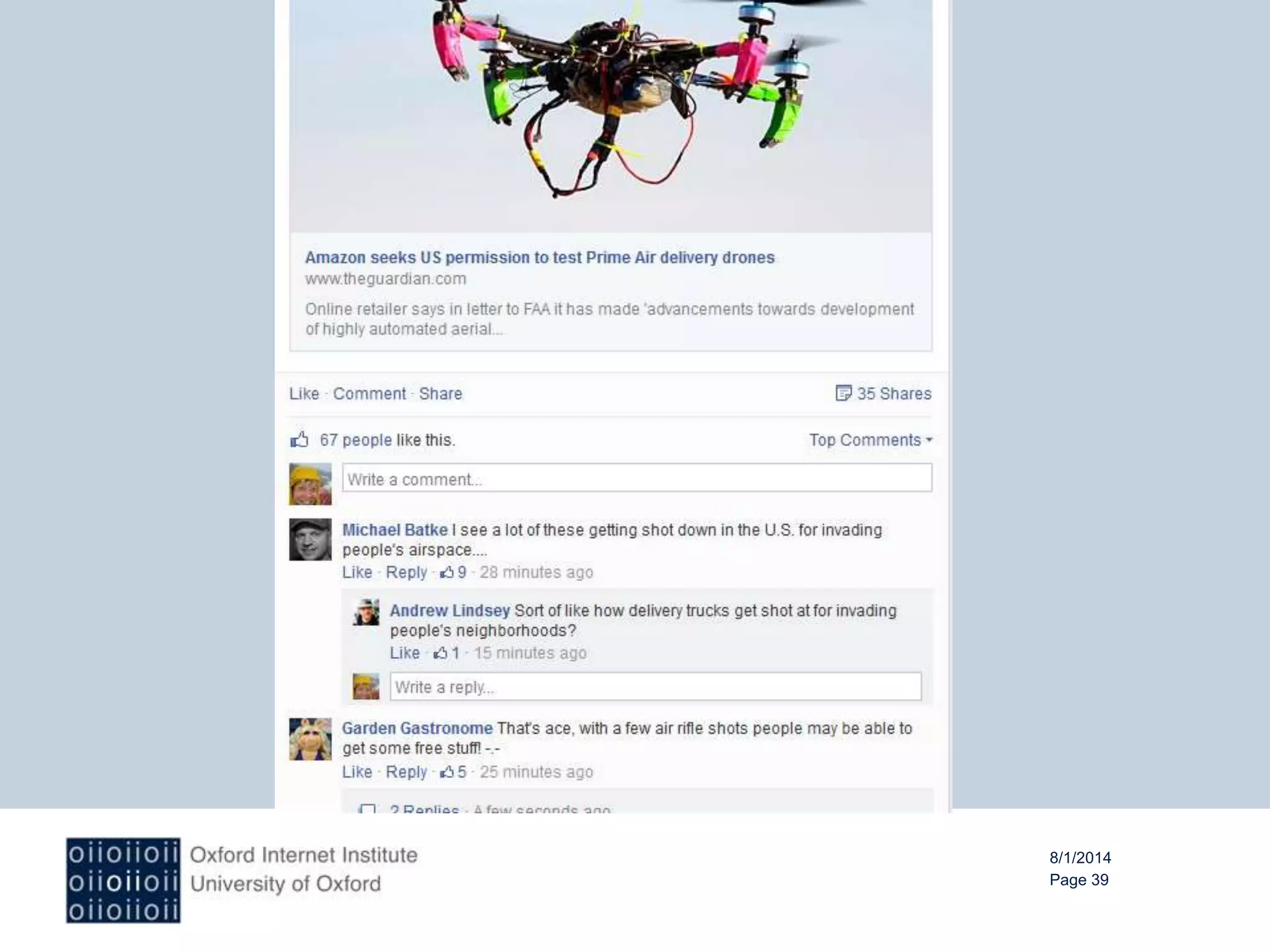
Task: Click the thumbs-up icon beside 67 people
Action: (300, 439)
